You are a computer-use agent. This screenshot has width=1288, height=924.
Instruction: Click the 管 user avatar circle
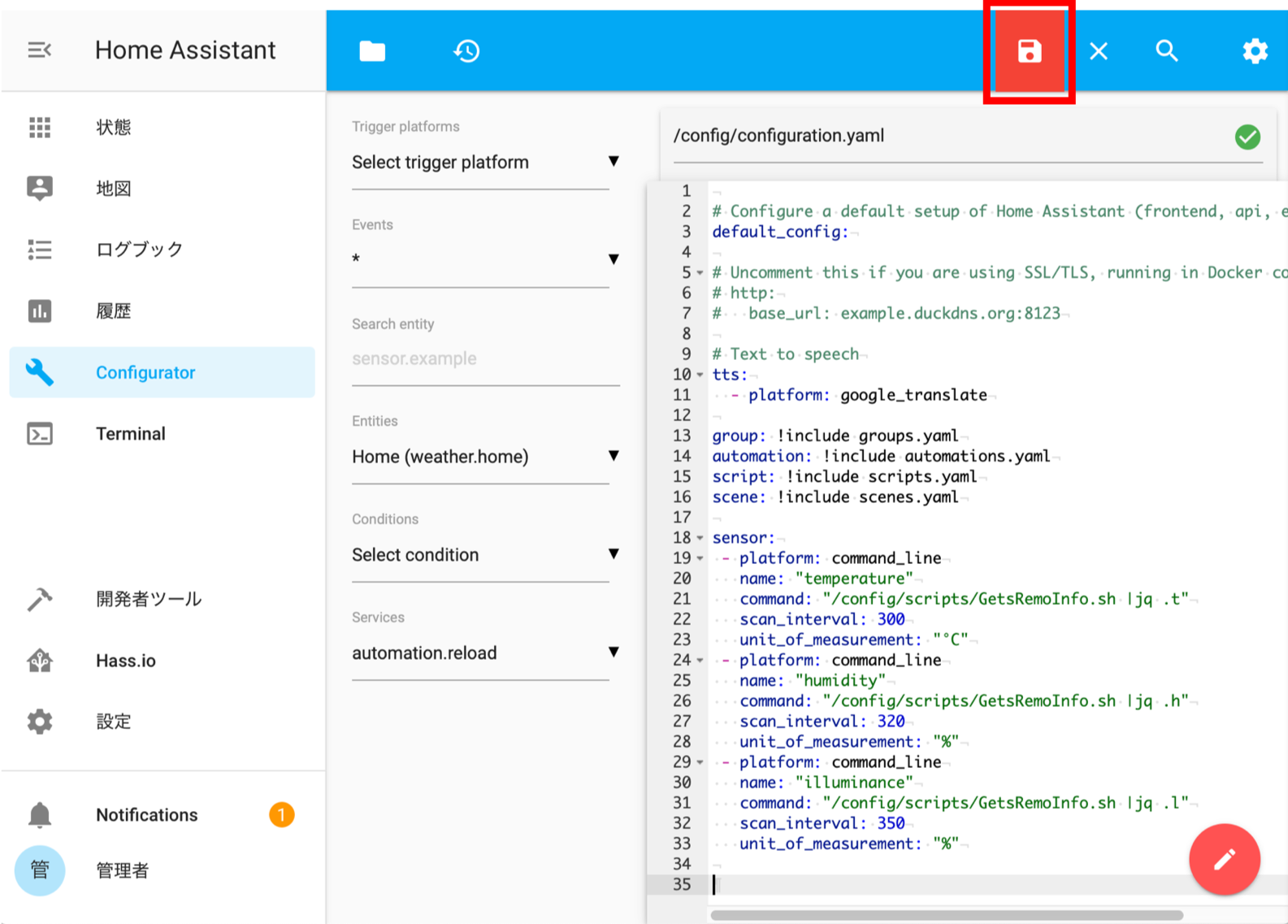pyautogui.click(x=40, y=870)
